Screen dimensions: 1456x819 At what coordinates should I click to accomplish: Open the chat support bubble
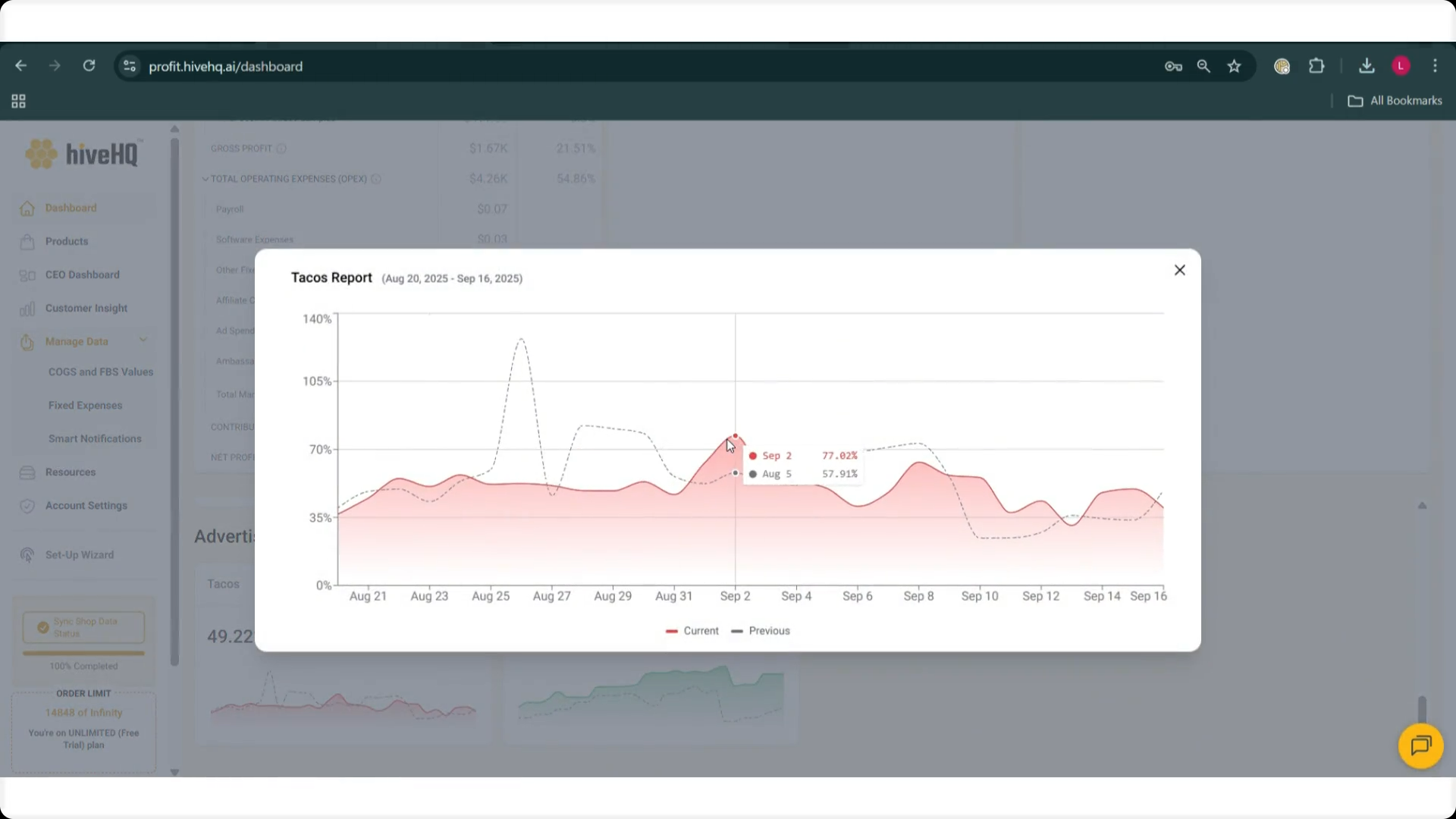click(x=1420, y=745)
